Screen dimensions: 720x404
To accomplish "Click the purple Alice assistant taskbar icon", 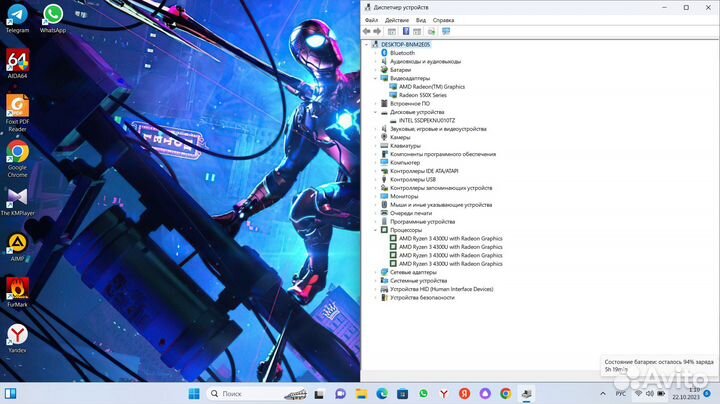I will (x=485, y=394).
